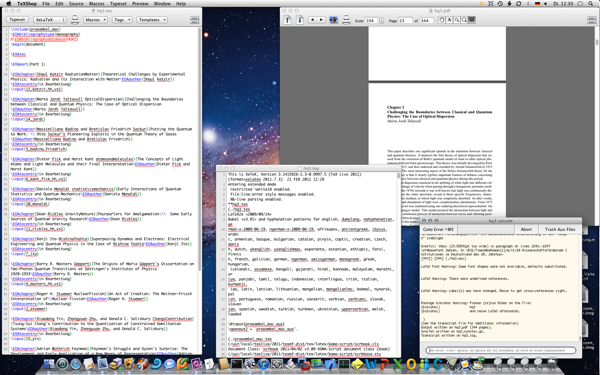
Task: Open the XeLaTeX engine dropdown
Action: [50, 20]
